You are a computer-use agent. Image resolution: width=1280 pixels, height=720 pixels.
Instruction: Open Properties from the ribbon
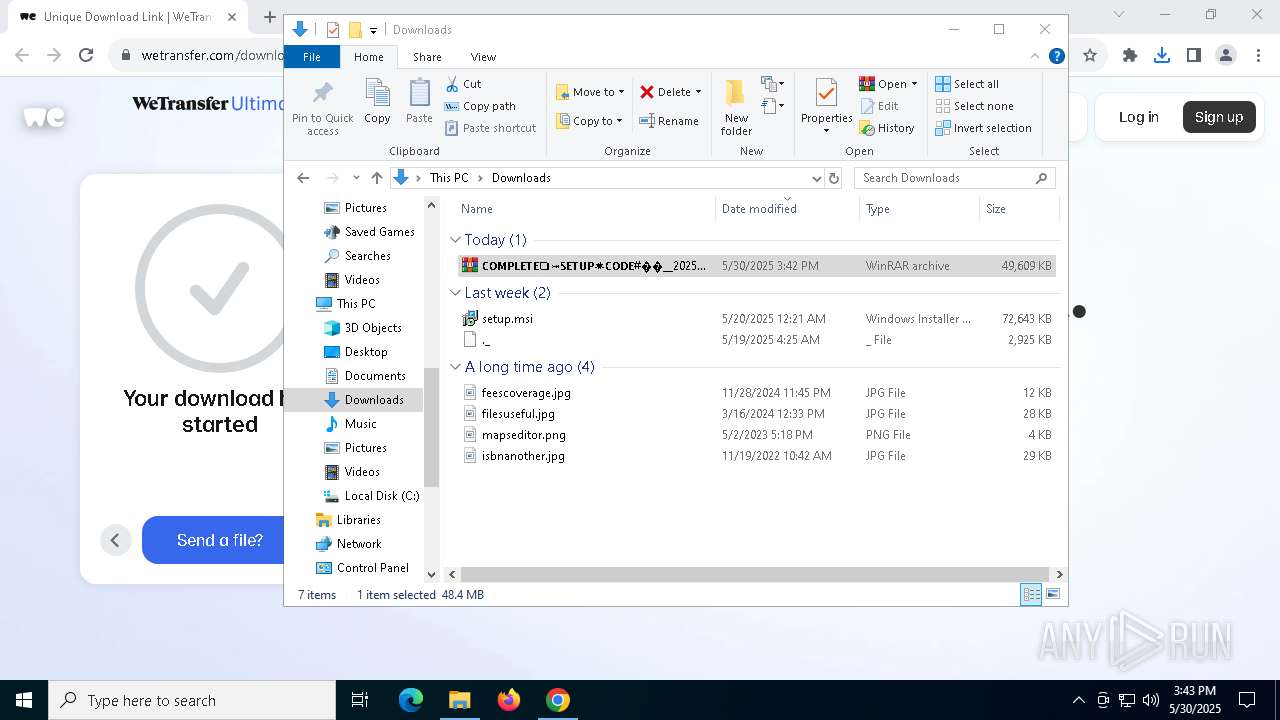826,106
